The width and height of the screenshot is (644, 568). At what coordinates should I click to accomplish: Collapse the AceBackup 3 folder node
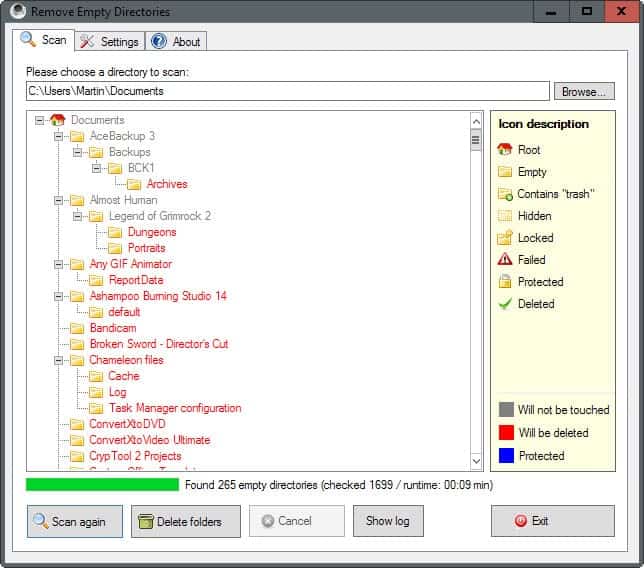click(x=59, y=136)
